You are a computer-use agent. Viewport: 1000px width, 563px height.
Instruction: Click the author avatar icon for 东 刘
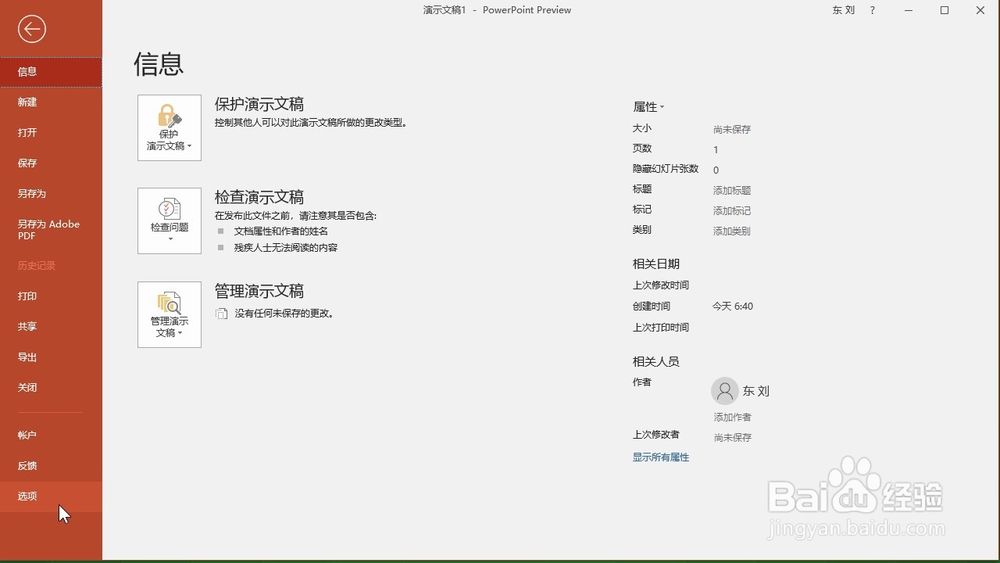(724, 391)
